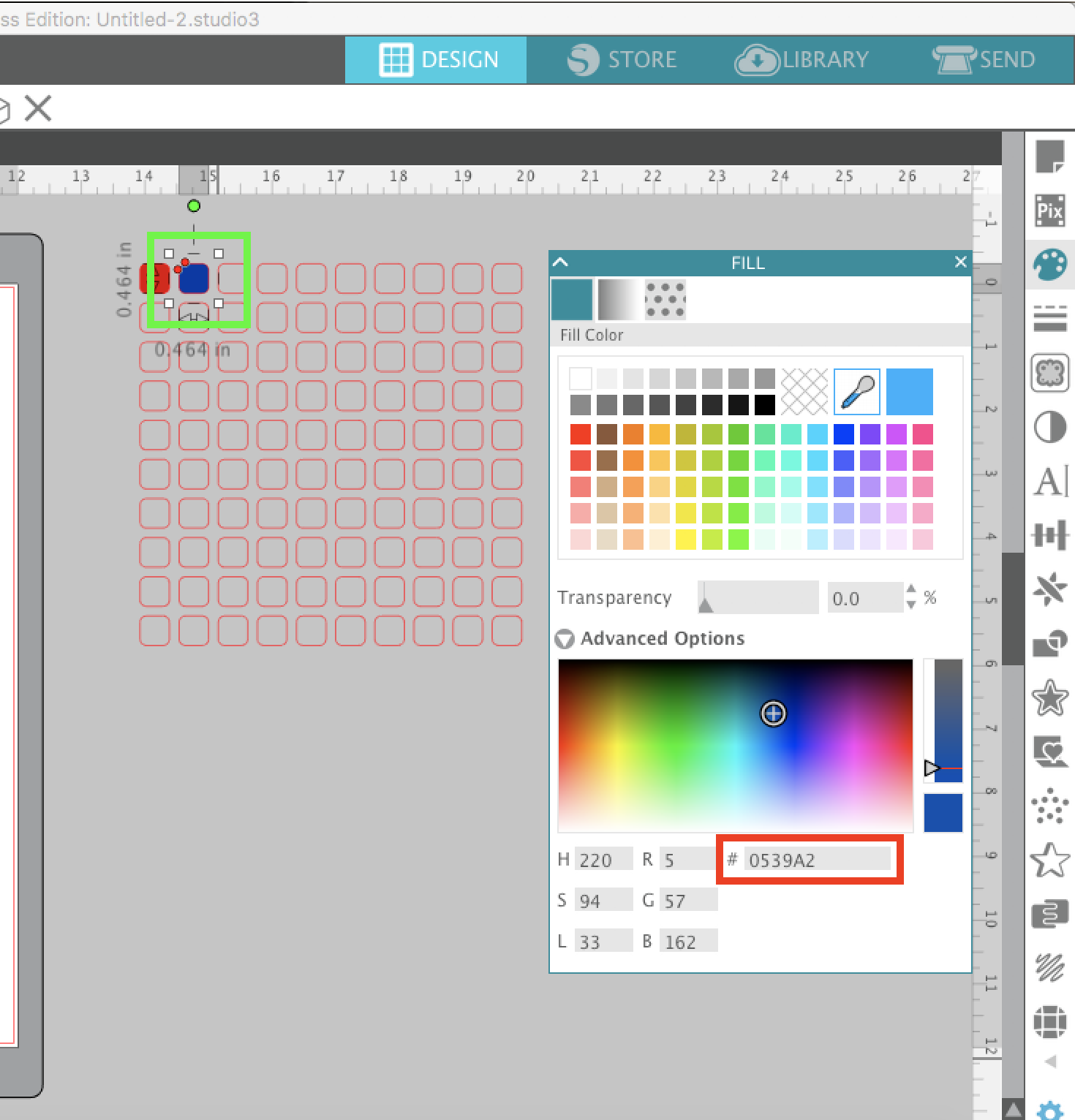Increase Transparency with the up stepper arrow
Image resolution: width=1075 pixels, height=1120 pixels.
coord(910,589)
